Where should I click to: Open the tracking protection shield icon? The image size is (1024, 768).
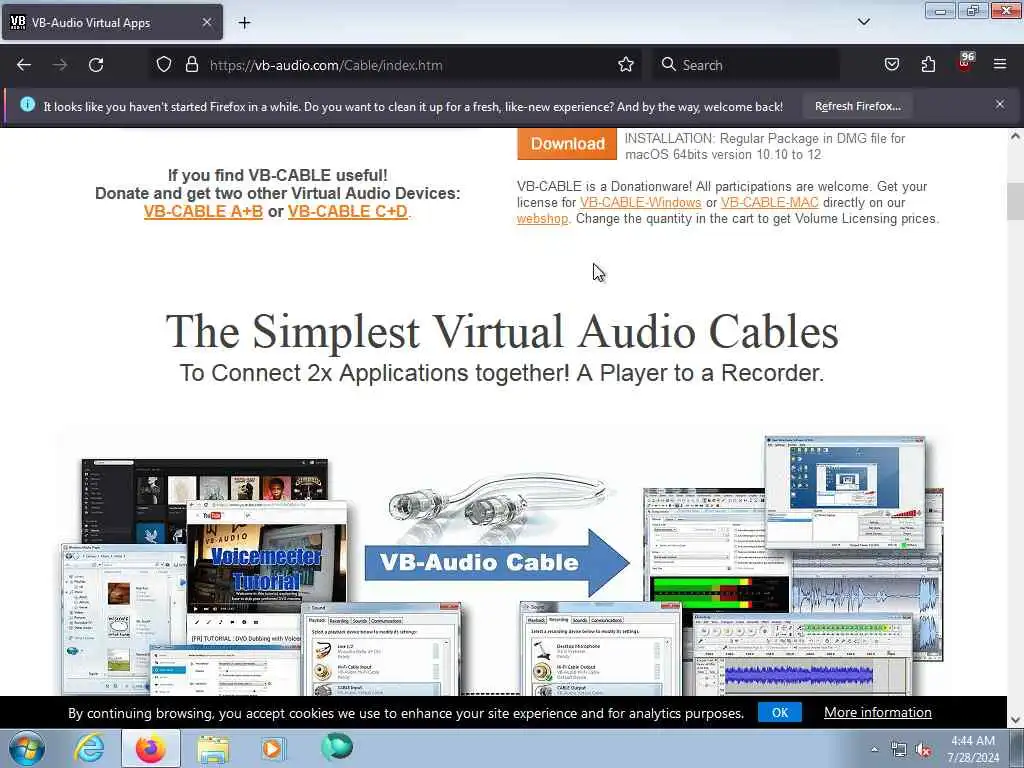click(164, 65)
